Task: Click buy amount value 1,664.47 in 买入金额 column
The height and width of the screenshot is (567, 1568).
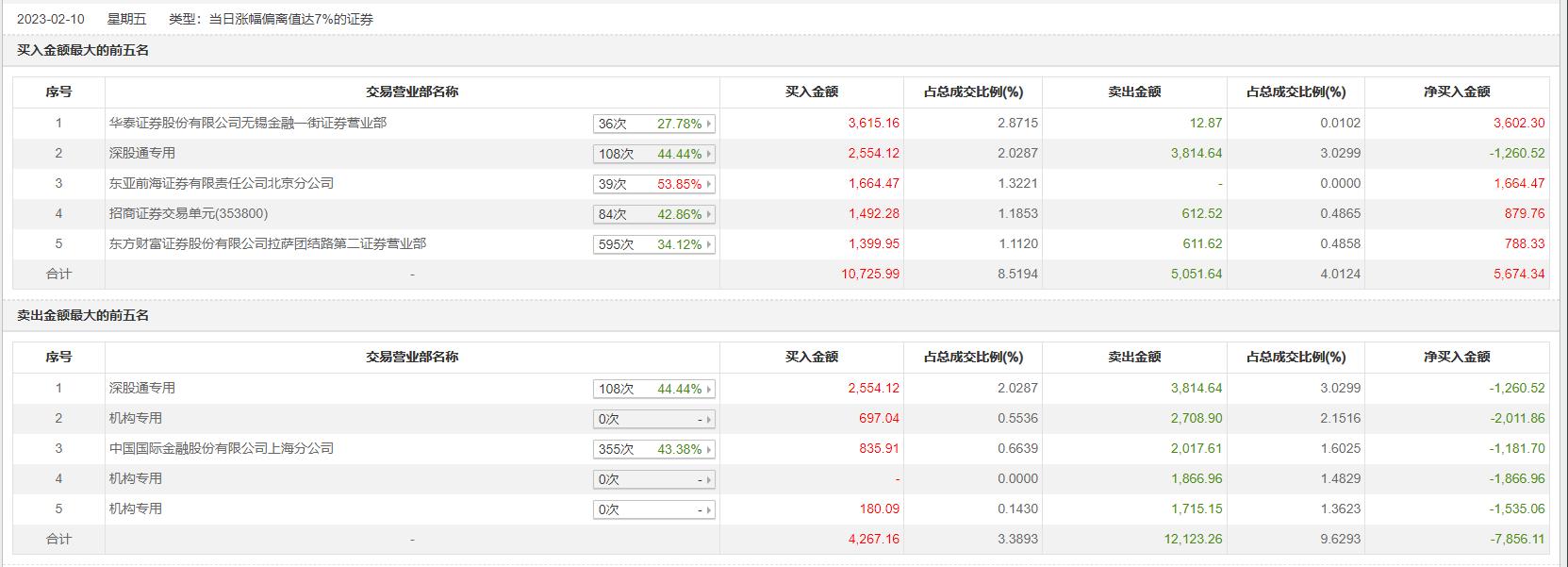Action: click(874, 183)
